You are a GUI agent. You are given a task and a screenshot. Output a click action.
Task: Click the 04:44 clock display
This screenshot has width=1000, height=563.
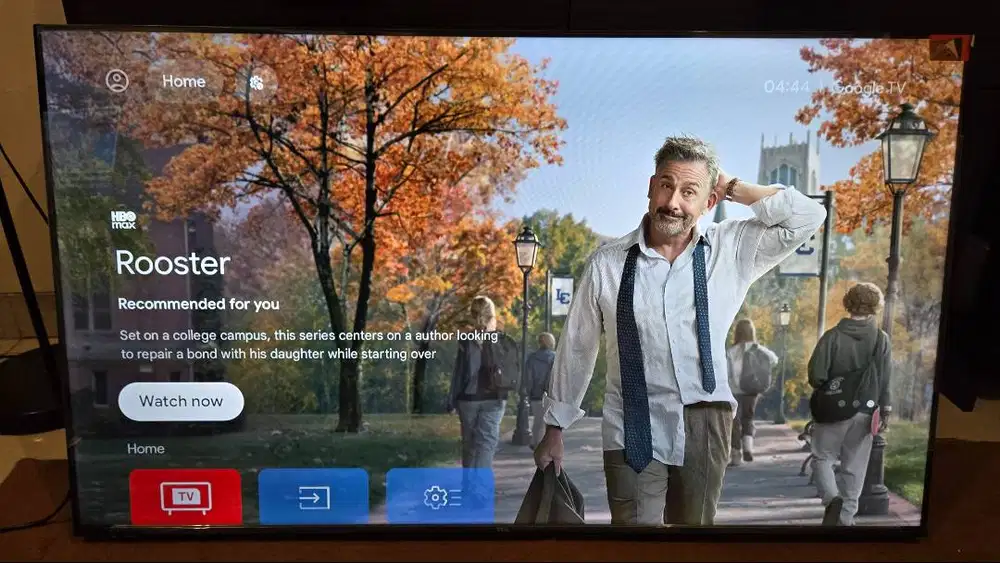(787, 87)
